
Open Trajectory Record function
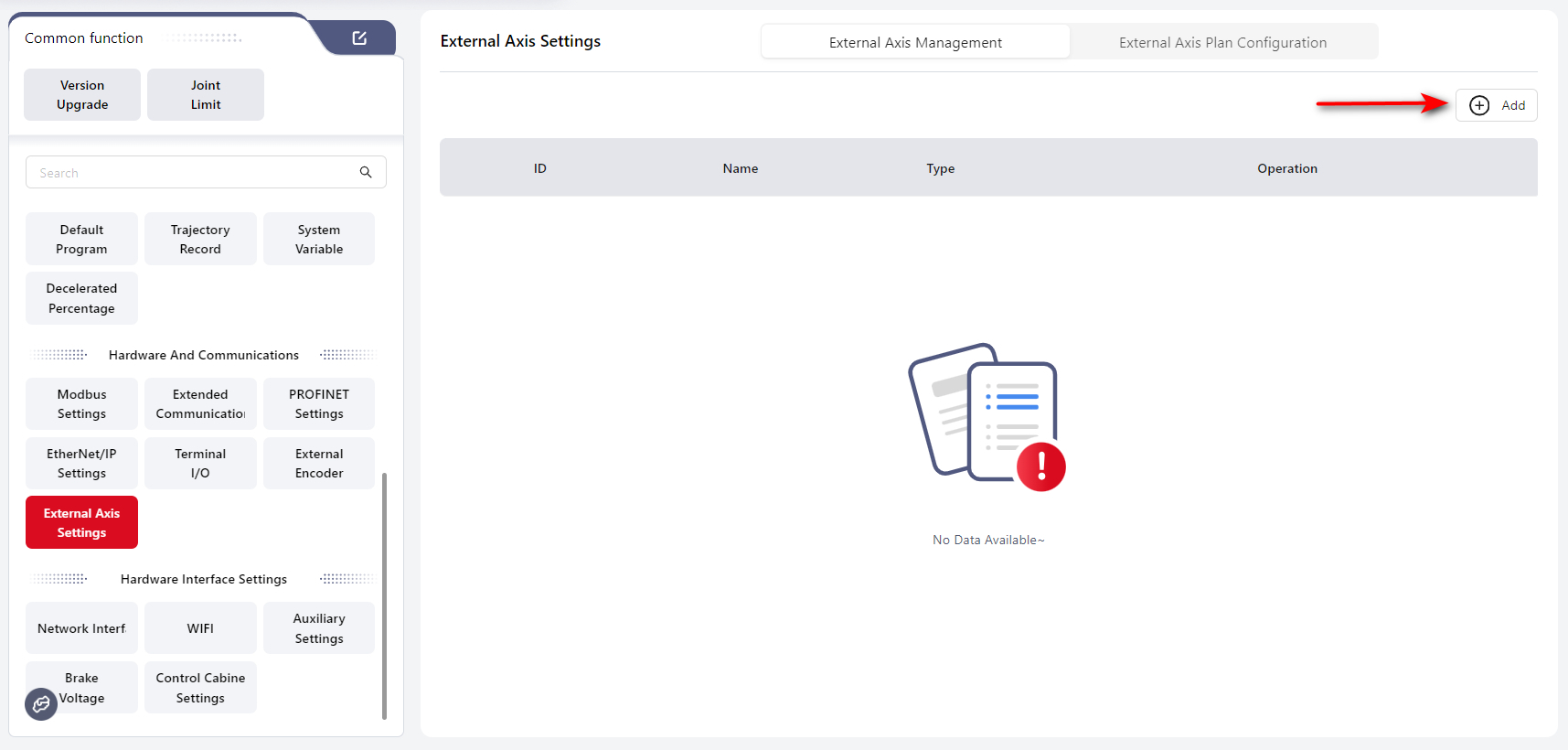coord(200,239)
